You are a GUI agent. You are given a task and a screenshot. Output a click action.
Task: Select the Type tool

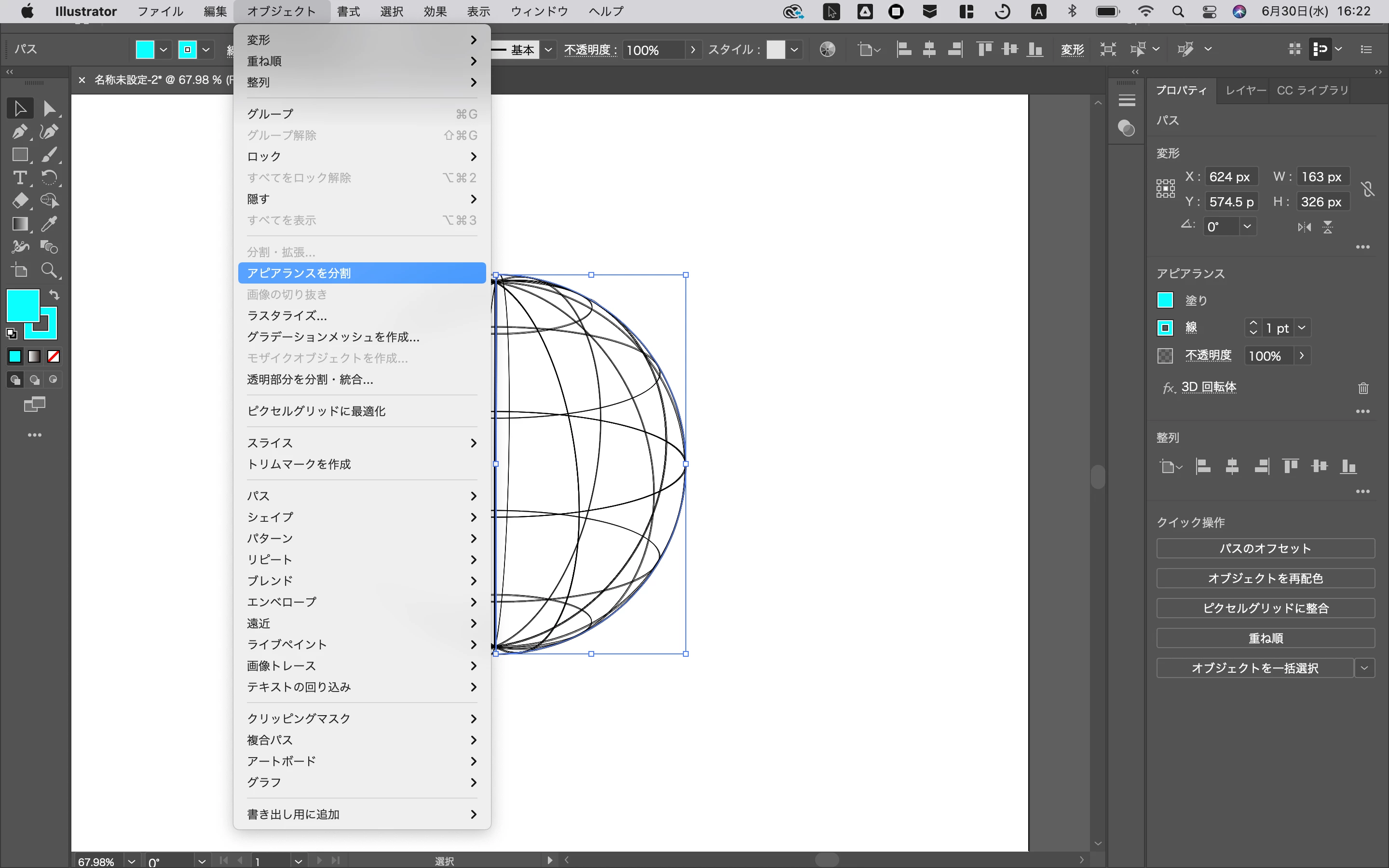coord(19,178)
